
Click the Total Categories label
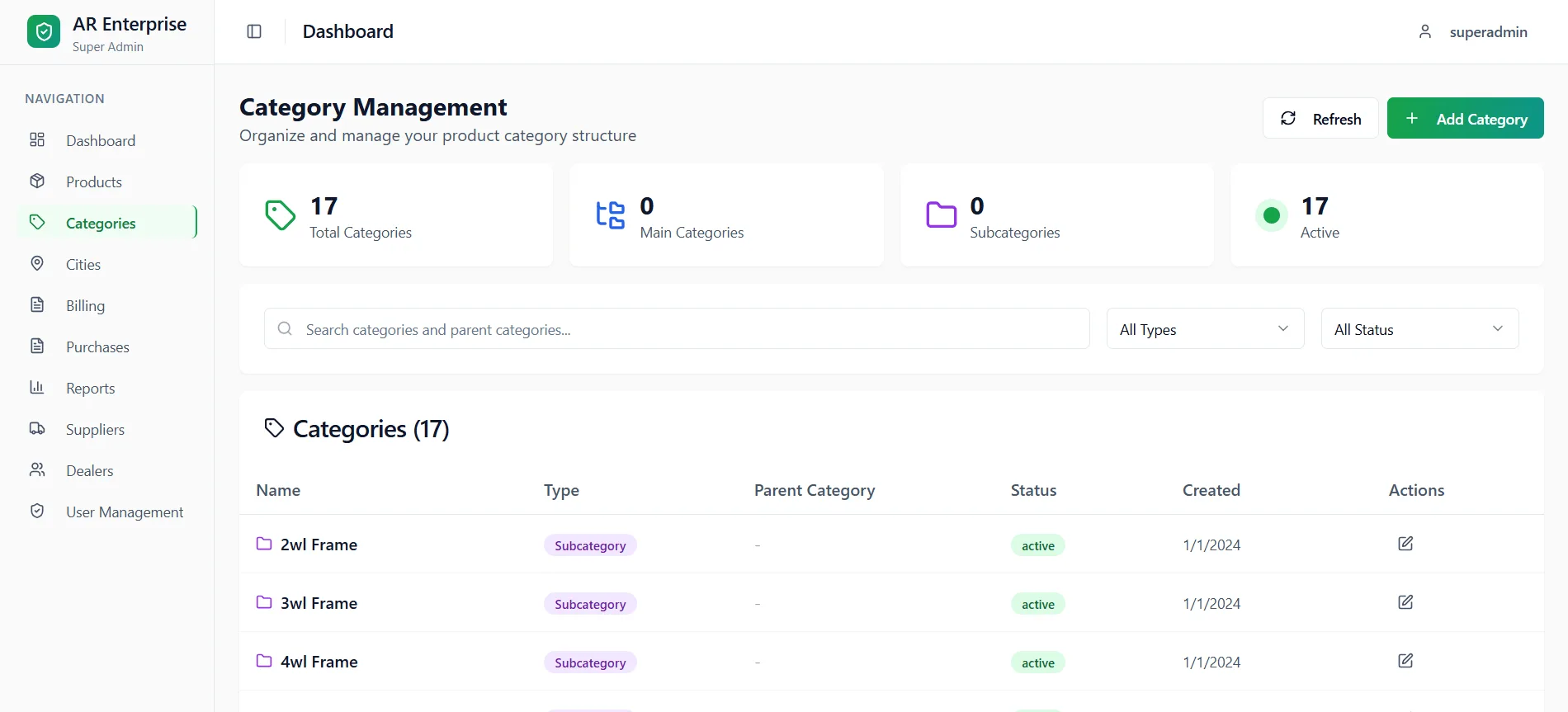pyautogui.click(x=361, y=233)
